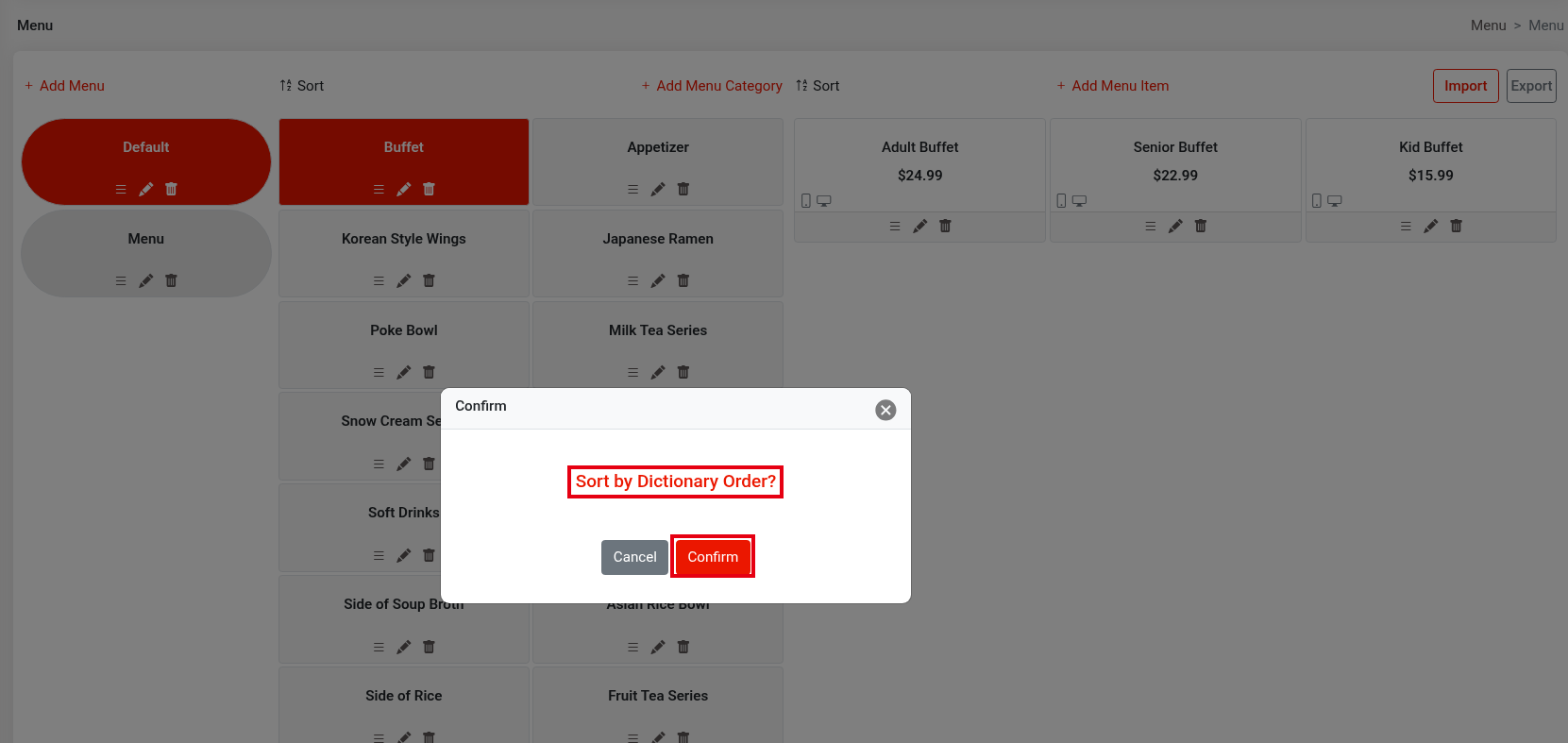Delete the Adult Buffet item

[x=945, y=226]
